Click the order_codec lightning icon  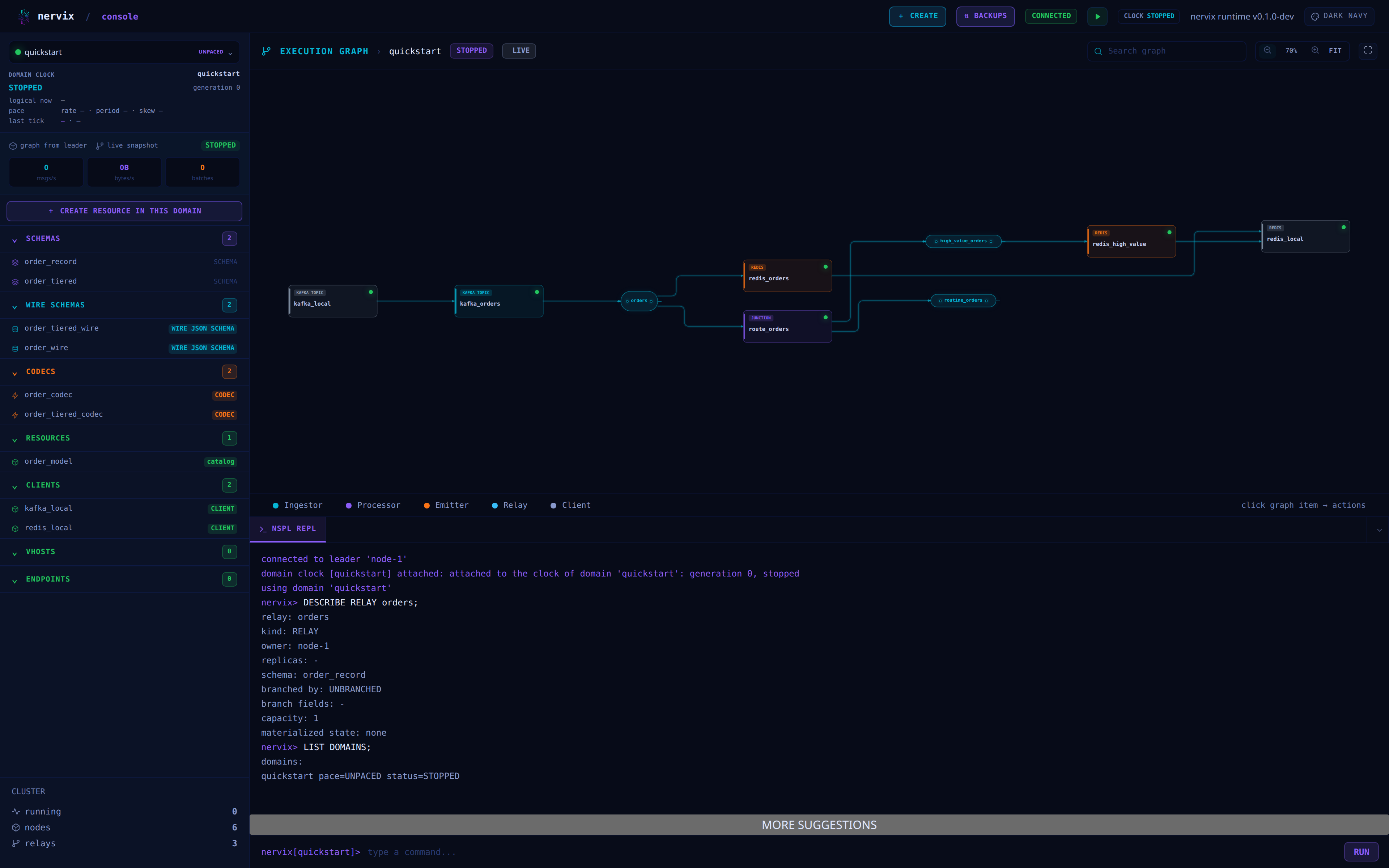(16, 396)
